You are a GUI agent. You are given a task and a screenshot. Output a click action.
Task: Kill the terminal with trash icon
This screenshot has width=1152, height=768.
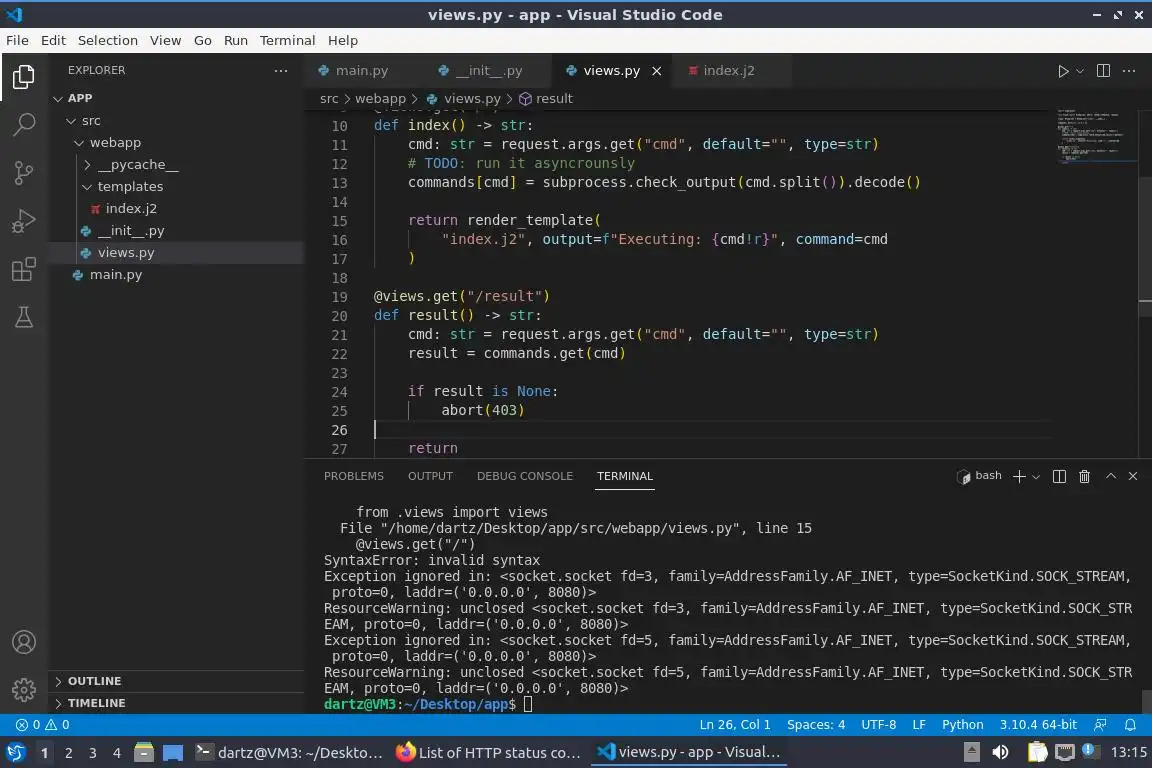(x=1084, y=477)
